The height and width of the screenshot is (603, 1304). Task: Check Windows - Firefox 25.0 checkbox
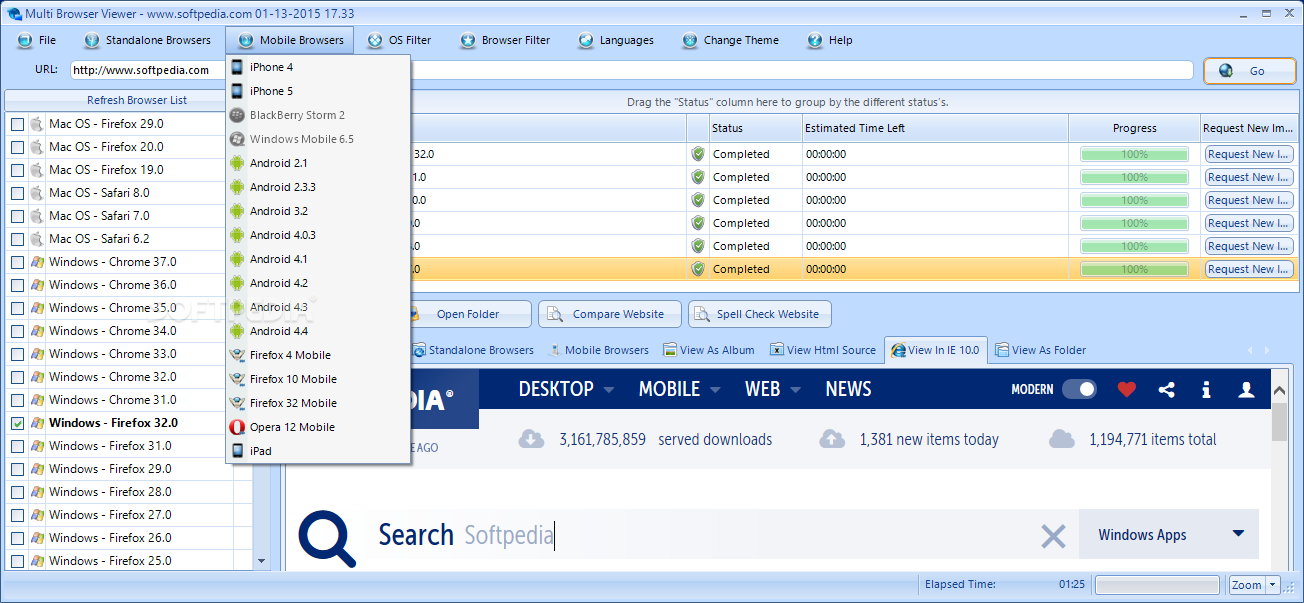coord(17,561)
